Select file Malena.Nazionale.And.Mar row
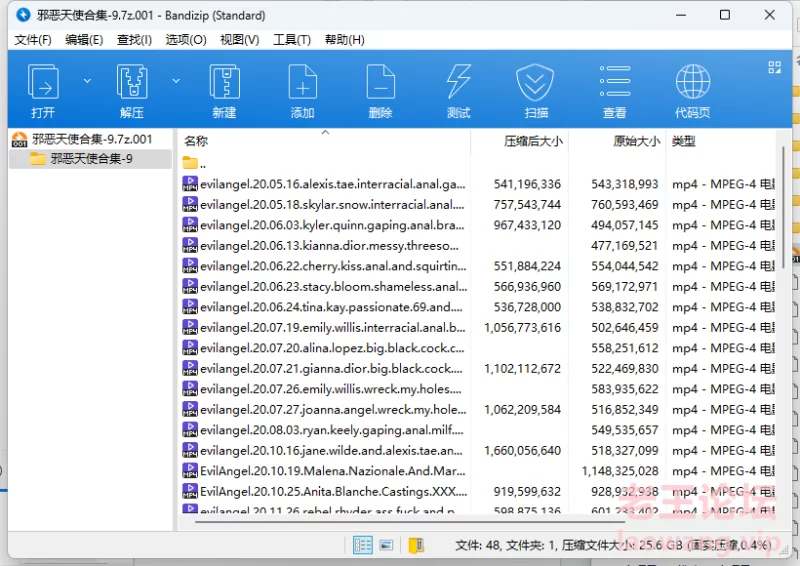This screenshot has width=800, height=566. click(x=478, y=471)
